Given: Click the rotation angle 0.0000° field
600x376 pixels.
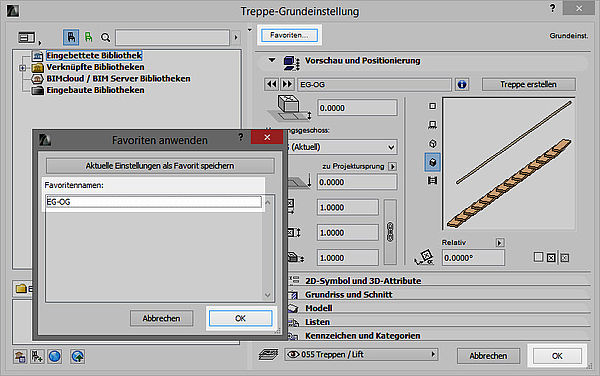Looking at the screenshot, I should click(473, 258).
